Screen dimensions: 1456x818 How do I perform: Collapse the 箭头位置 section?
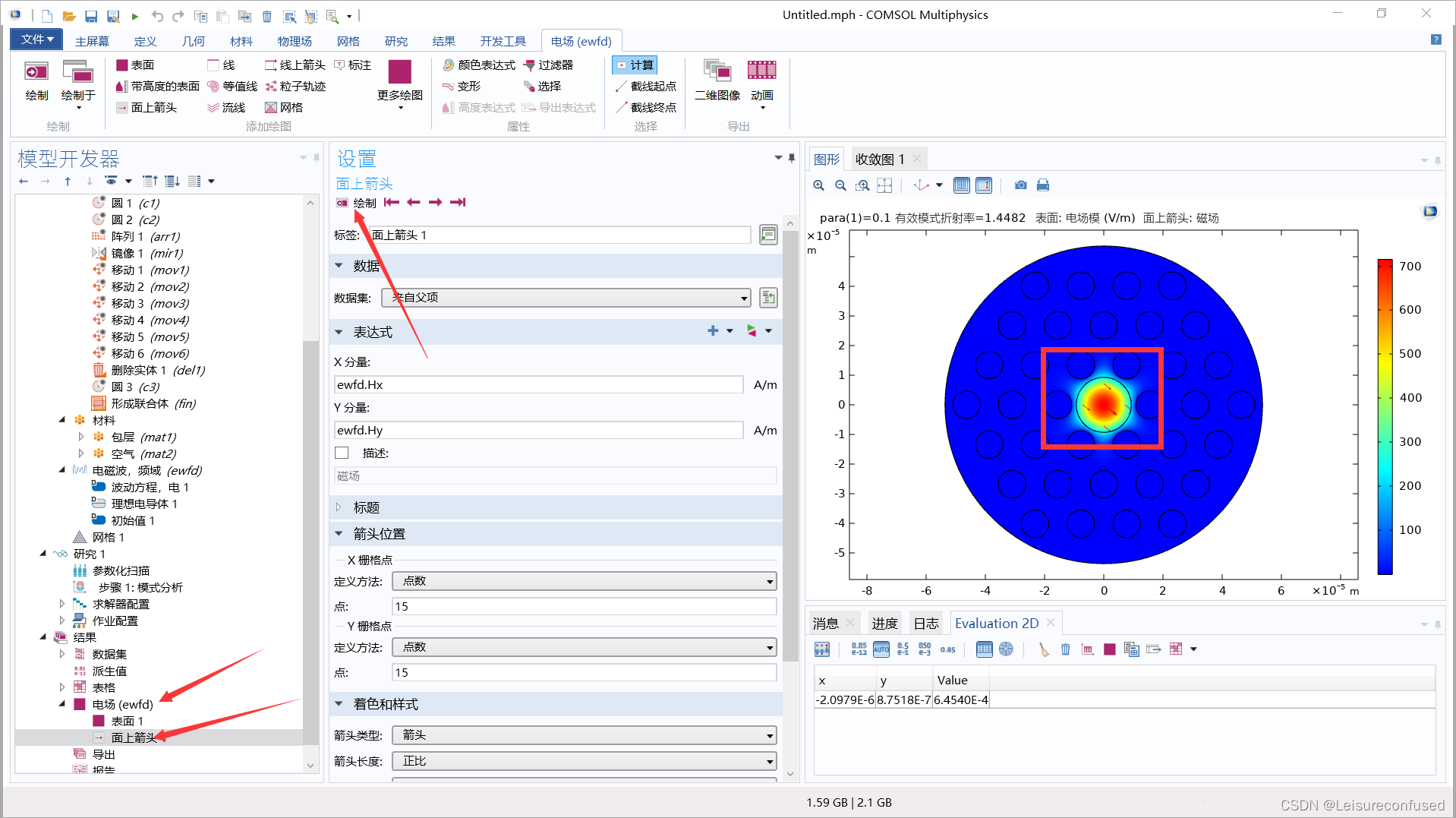coord(339,534)
